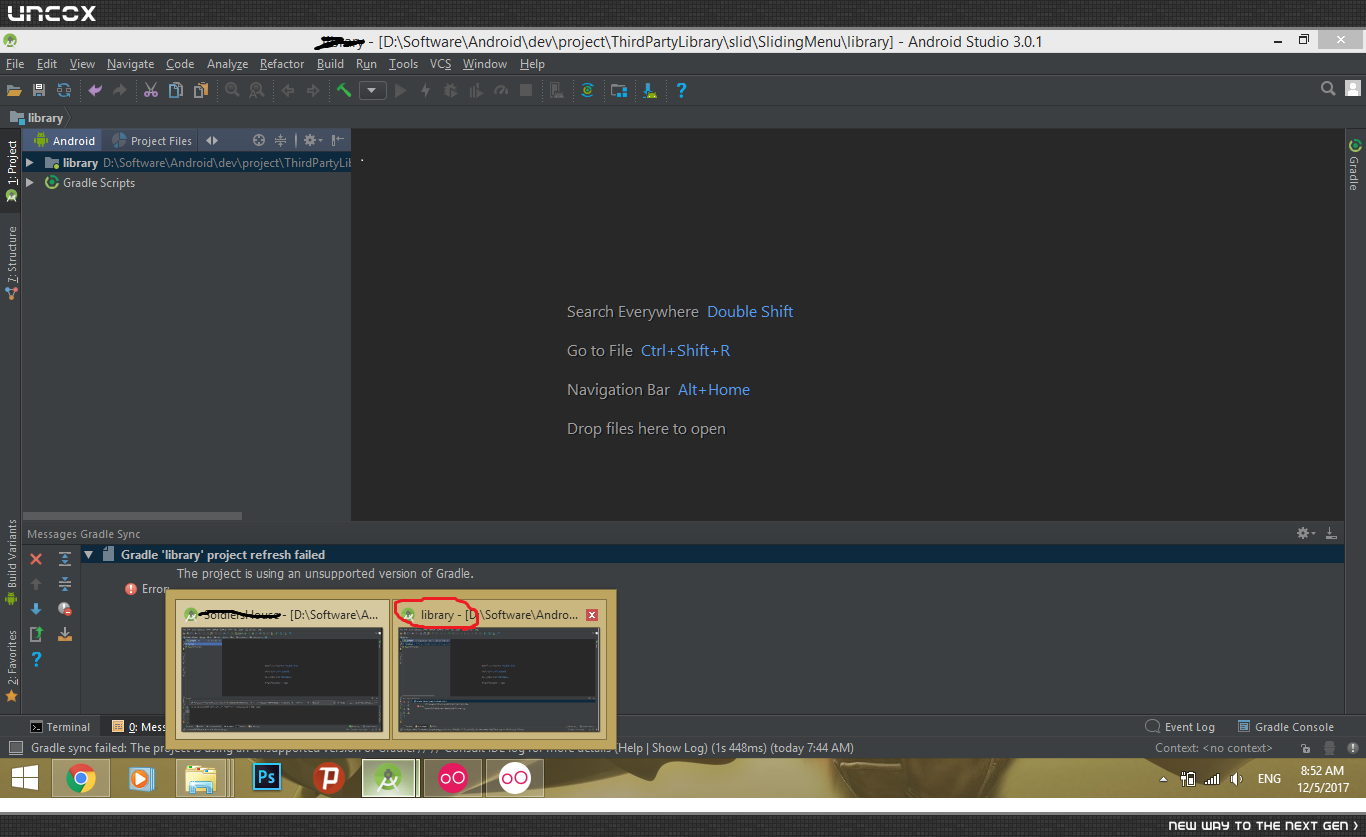Build the project with the green hammer

pos(344,90)
